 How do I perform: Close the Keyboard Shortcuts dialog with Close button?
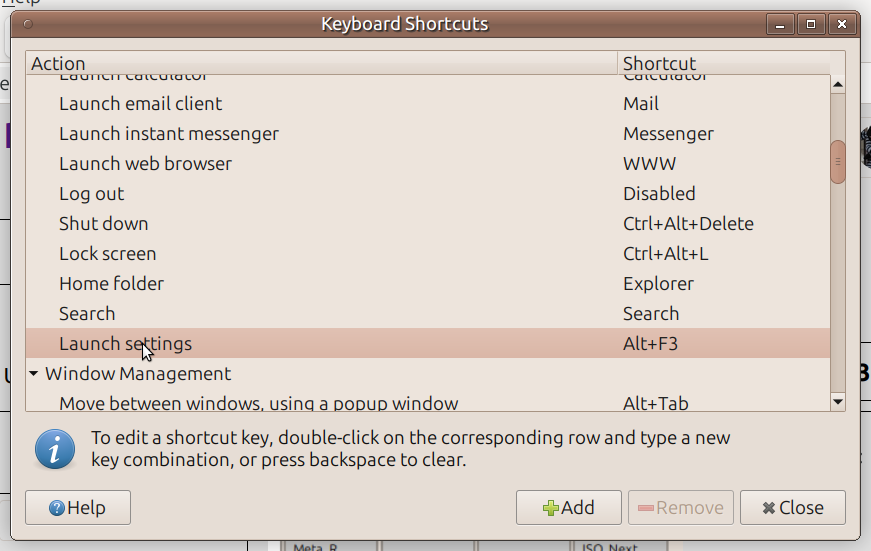tap(792, 508)
